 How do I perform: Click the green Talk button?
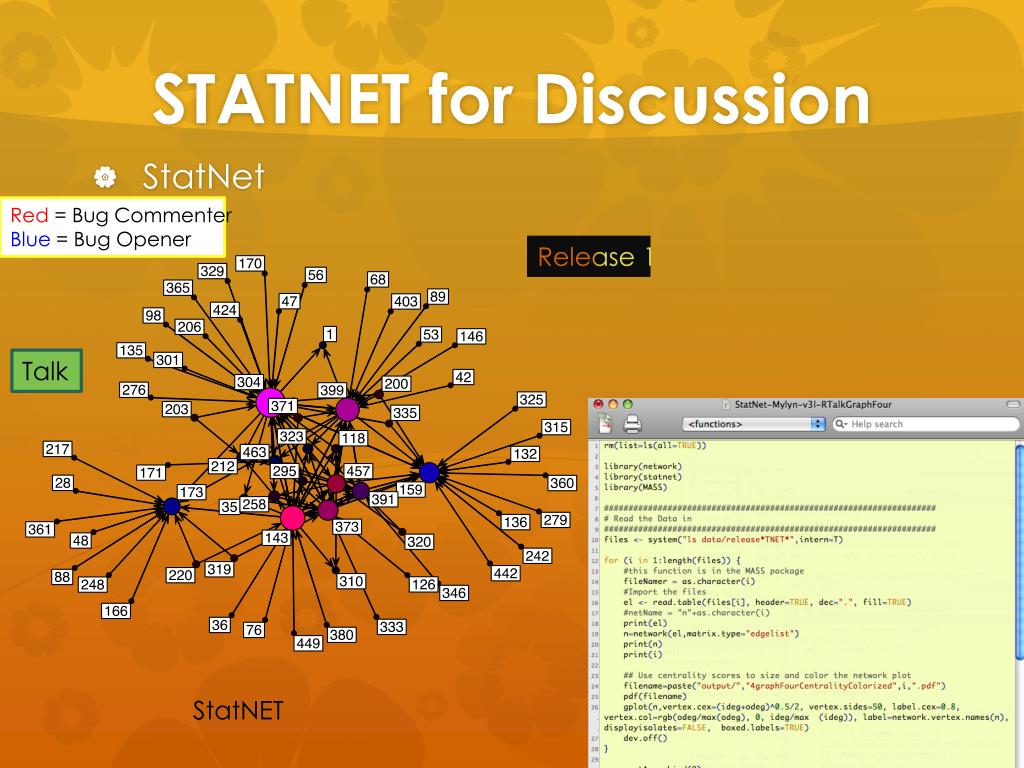point(46,371)
